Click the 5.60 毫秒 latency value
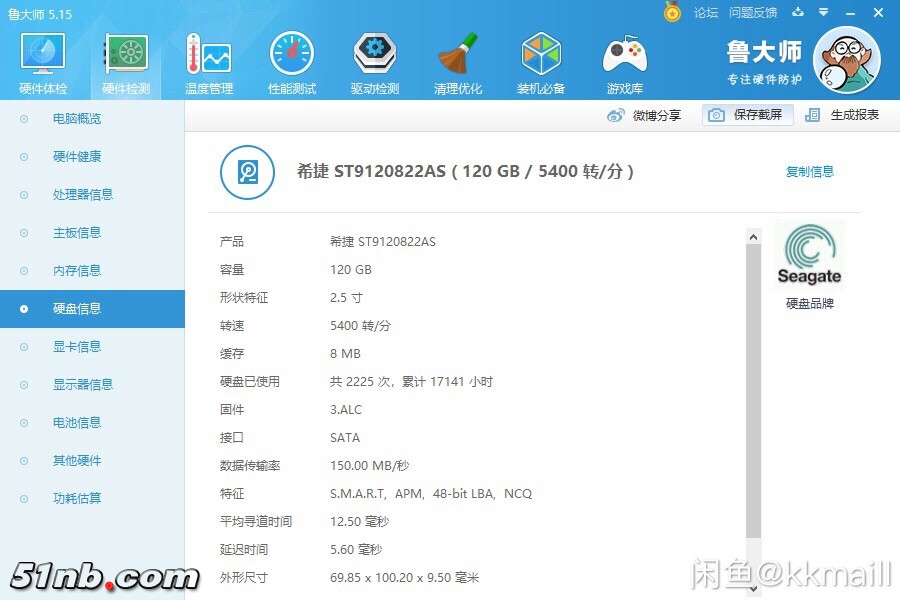The width and height of the screenshot is (900, 600). (356, 550)
